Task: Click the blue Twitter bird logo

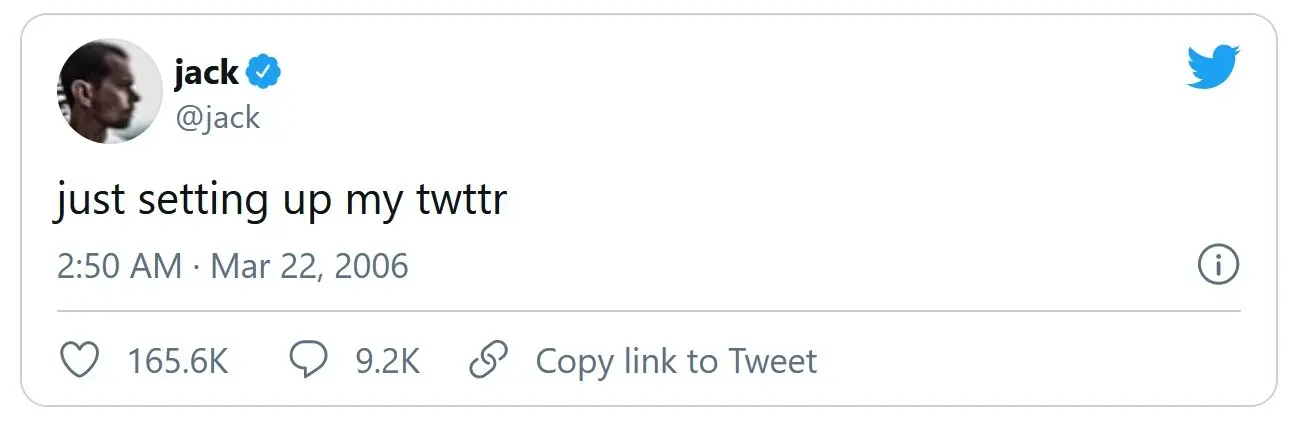Action: (x=1212, y=67)
